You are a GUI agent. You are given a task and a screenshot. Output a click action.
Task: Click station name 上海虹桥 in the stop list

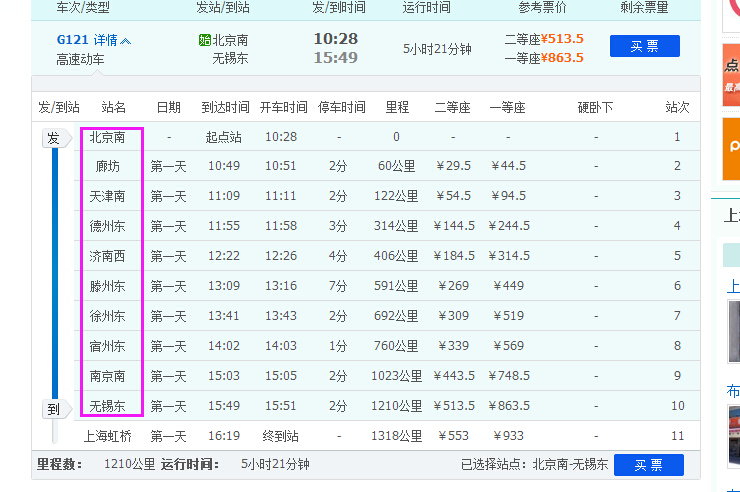point(108,436)
